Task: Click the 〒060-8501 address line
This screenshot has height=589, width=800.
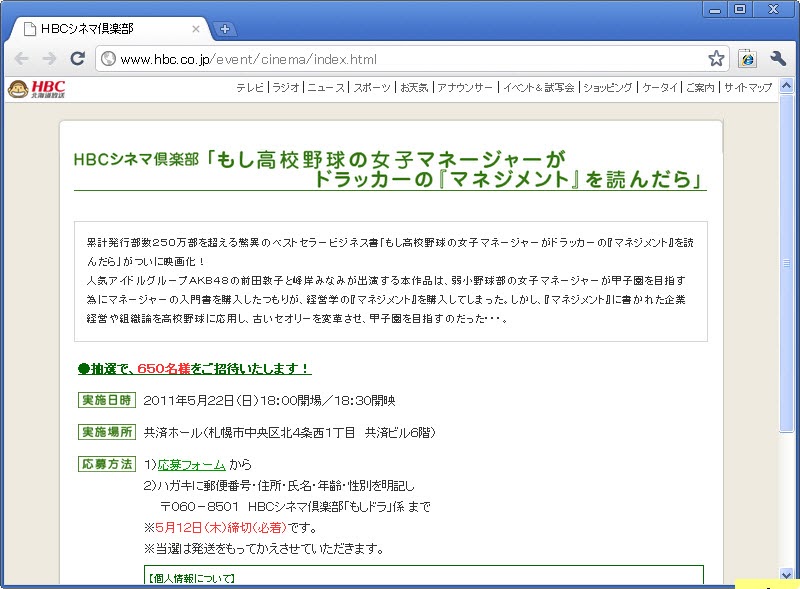Action: (x=295, y=506)
